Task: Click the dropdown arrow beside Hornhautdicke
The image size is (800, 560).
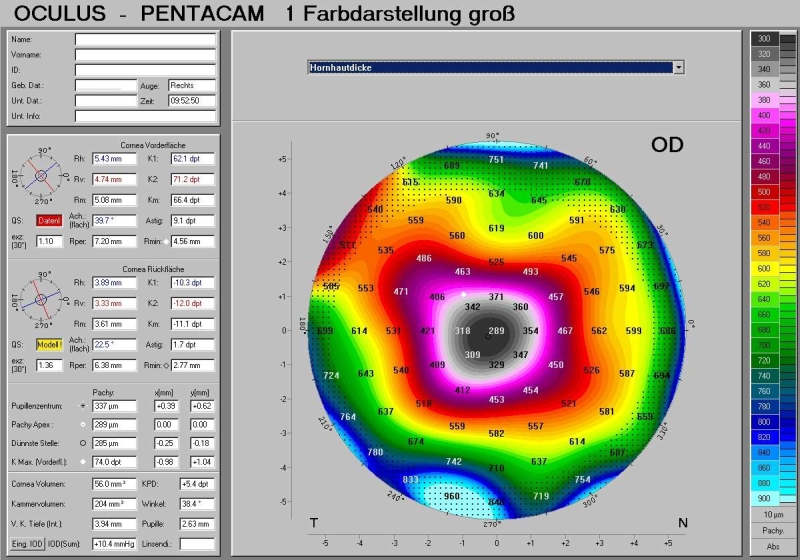Action: coord(679,67)
